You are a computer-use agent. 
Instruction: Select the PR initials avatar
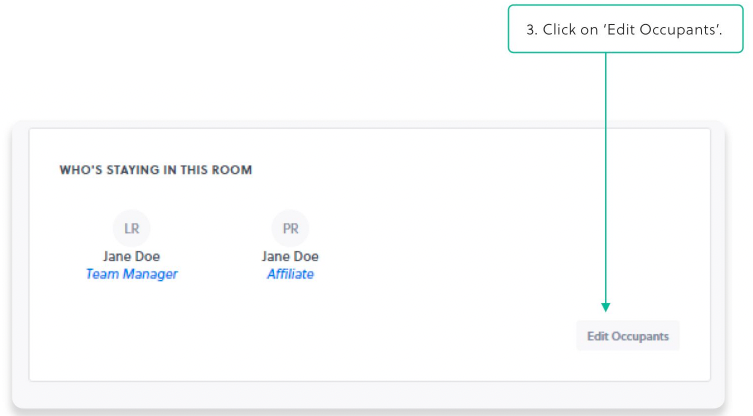[290, 228]
